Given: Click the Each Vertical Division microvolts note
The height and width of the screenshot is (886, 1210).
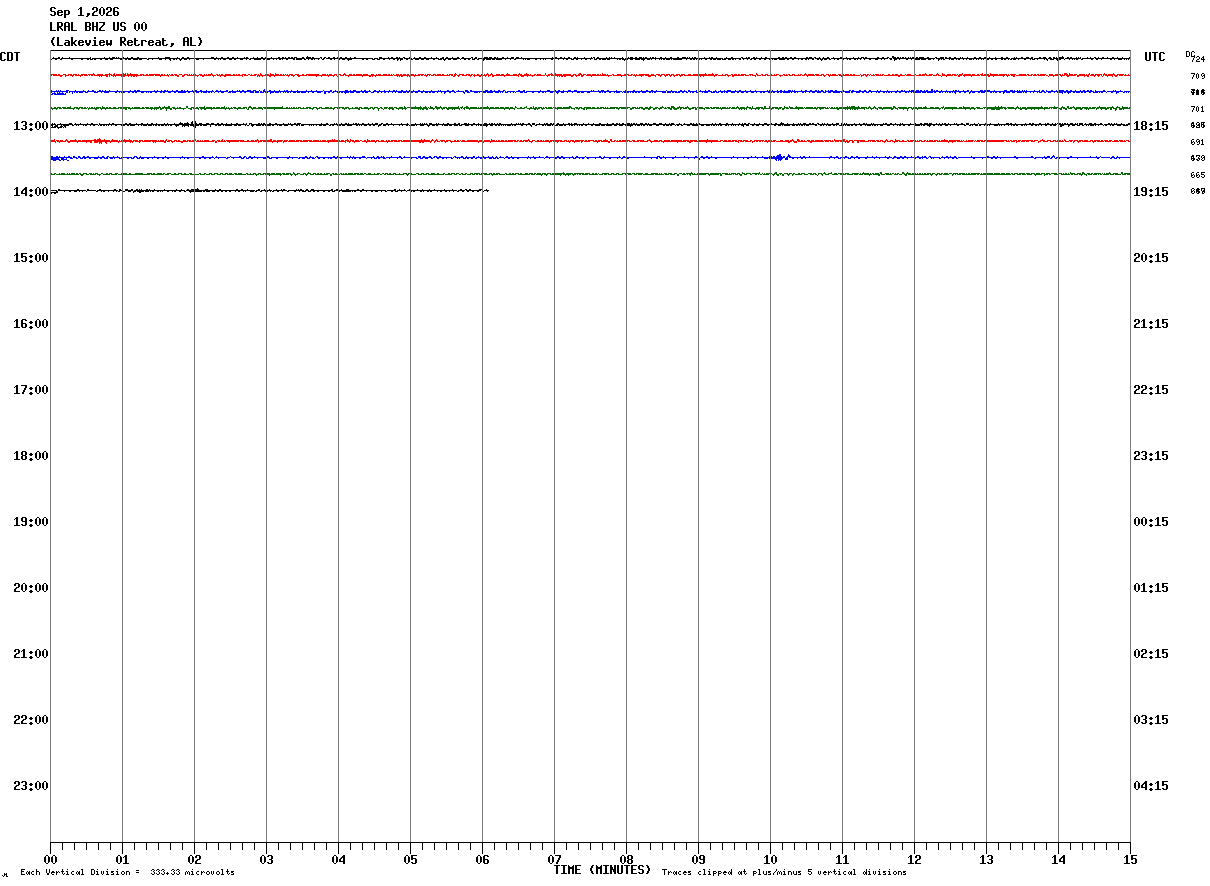Looking at the screenshot, I should point(127,872).
